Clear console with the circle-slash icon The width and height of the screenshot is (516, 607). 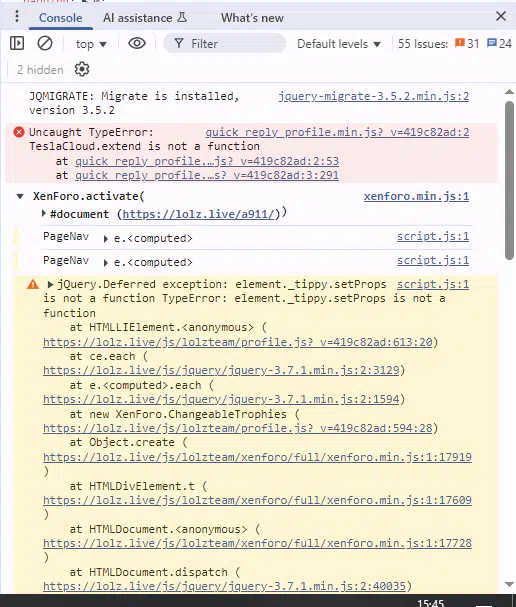[x=45, y=43]
